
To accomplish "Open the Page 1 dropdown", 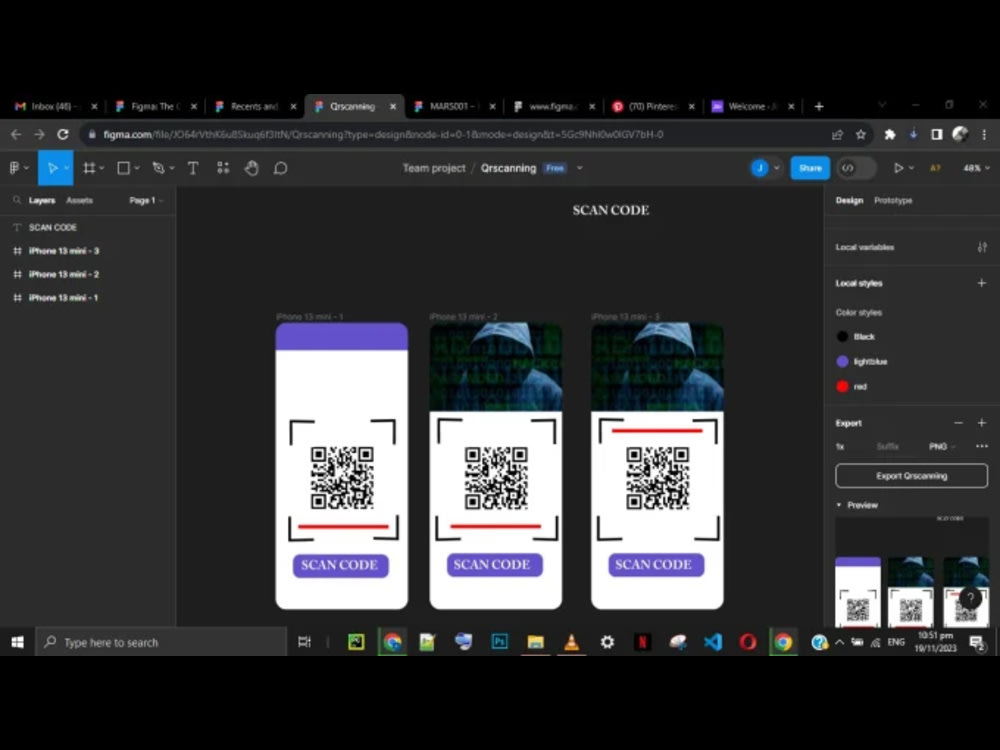I will tap(146, 200).
